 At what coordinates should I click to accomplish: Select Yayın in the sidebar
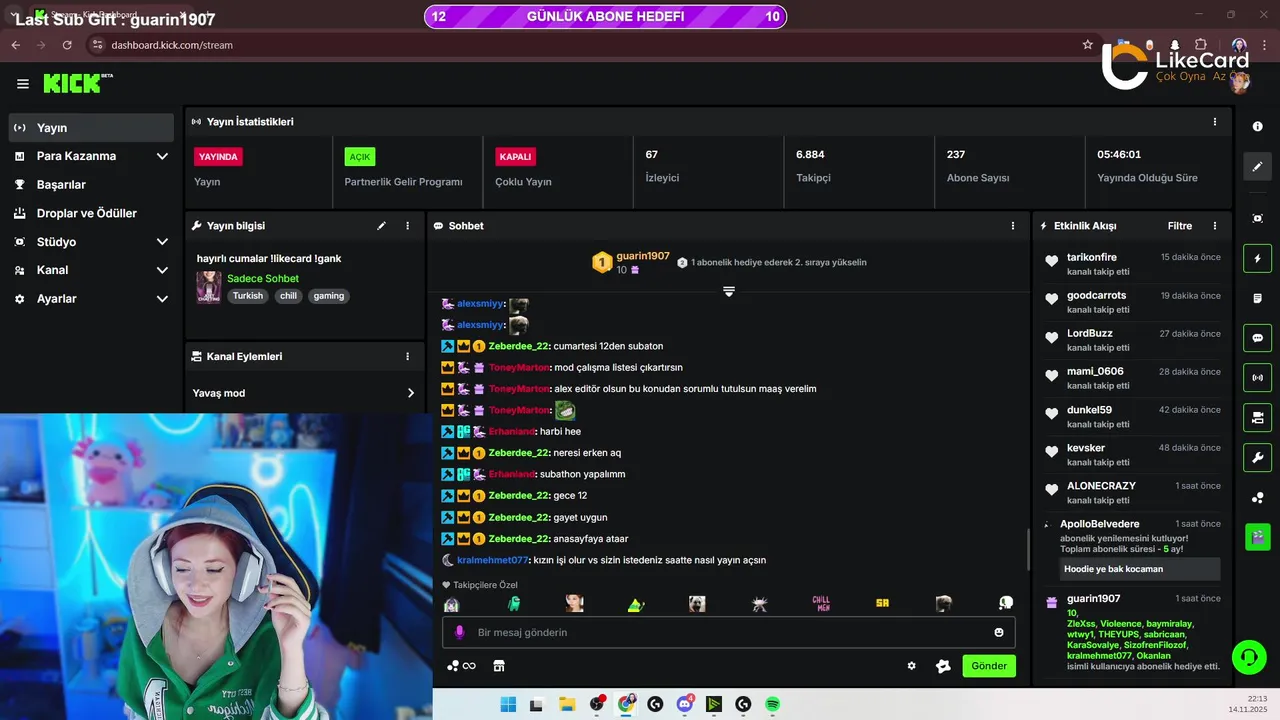click(x=91, y=128)
